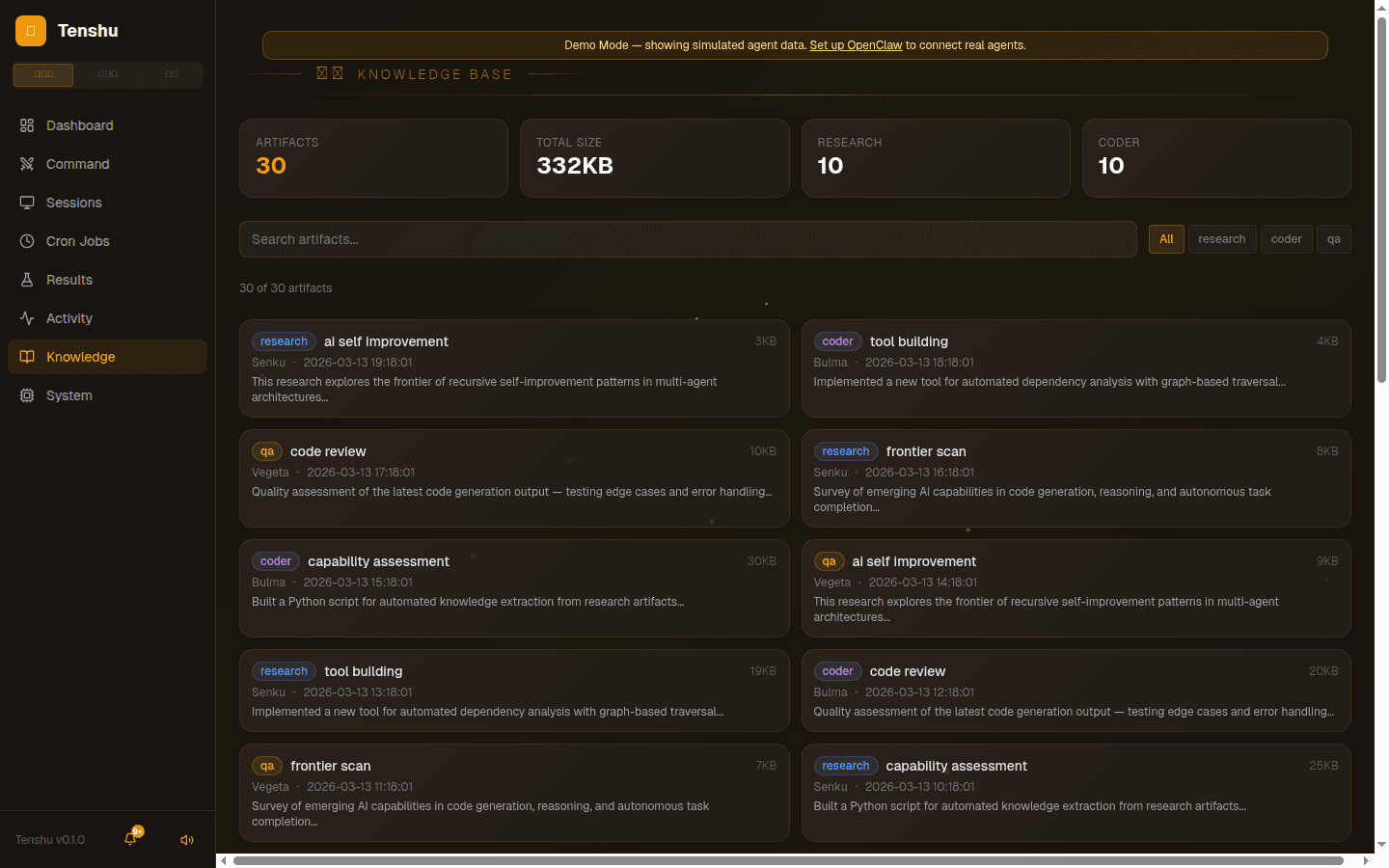Open the Sessions page

coord(73,203)
